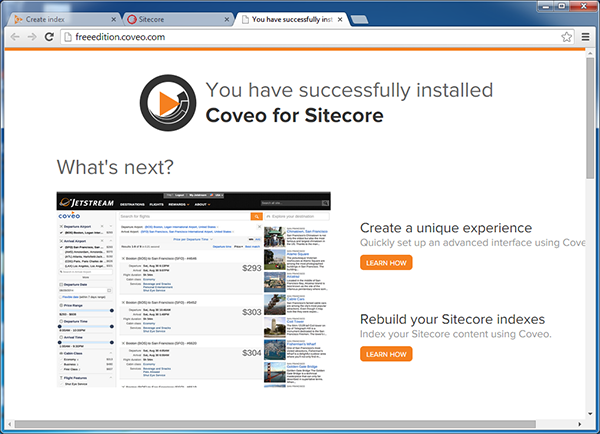Click the browser back arrow
Viewport: 600px width, 434px height.
point(15,37)
